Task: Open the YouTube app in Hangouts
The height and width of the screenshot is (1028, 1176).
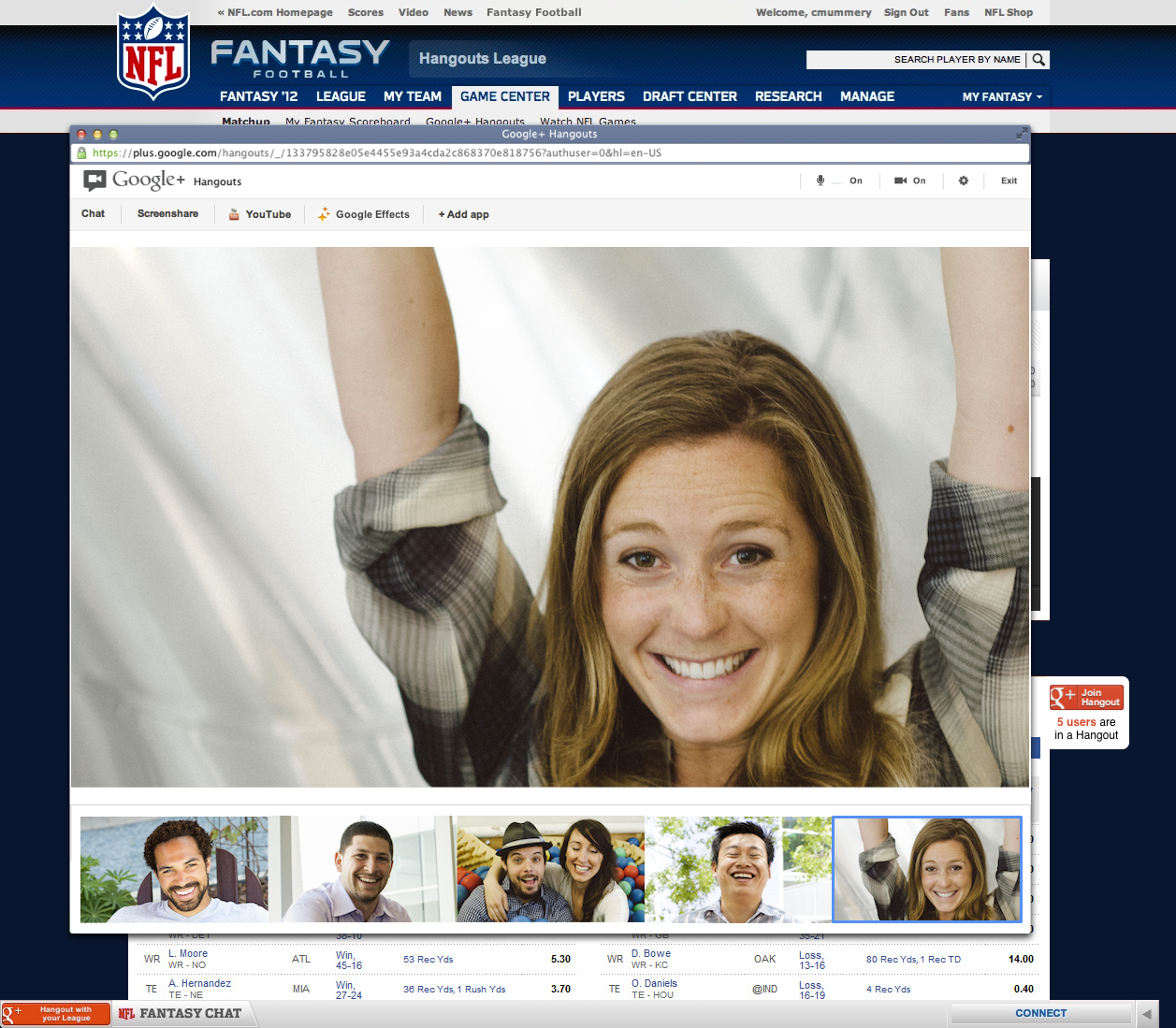Action: click(260, 214)
